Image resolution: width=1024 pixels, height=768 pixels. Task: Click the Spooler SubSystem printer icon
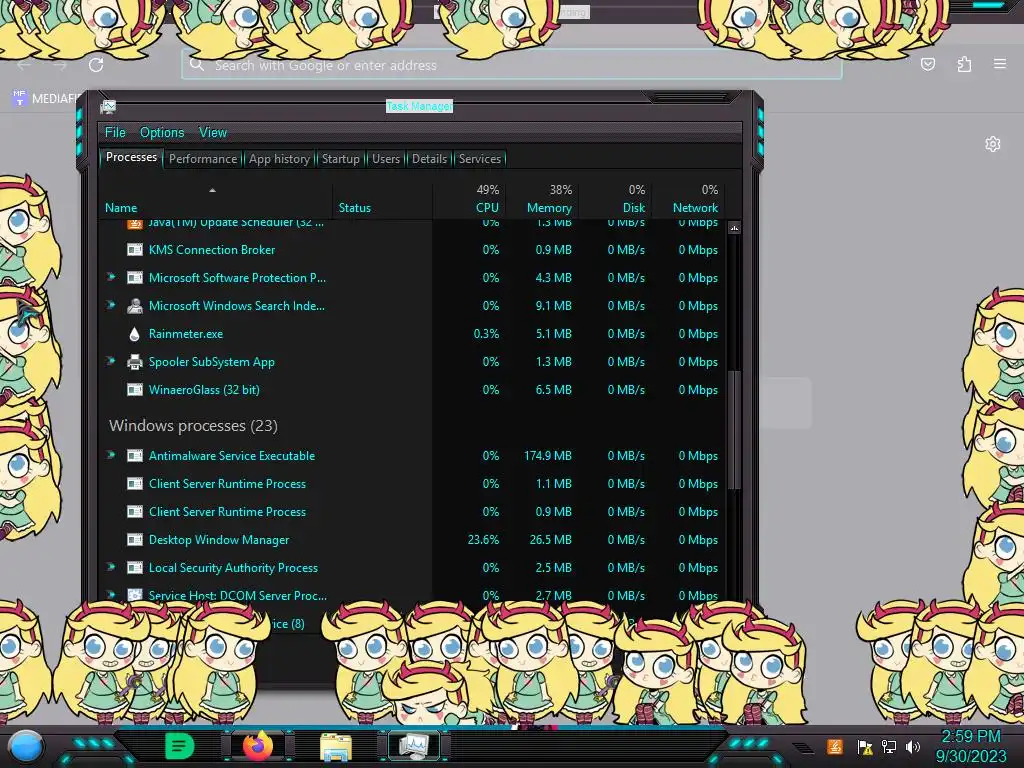(x=135, y=362)
